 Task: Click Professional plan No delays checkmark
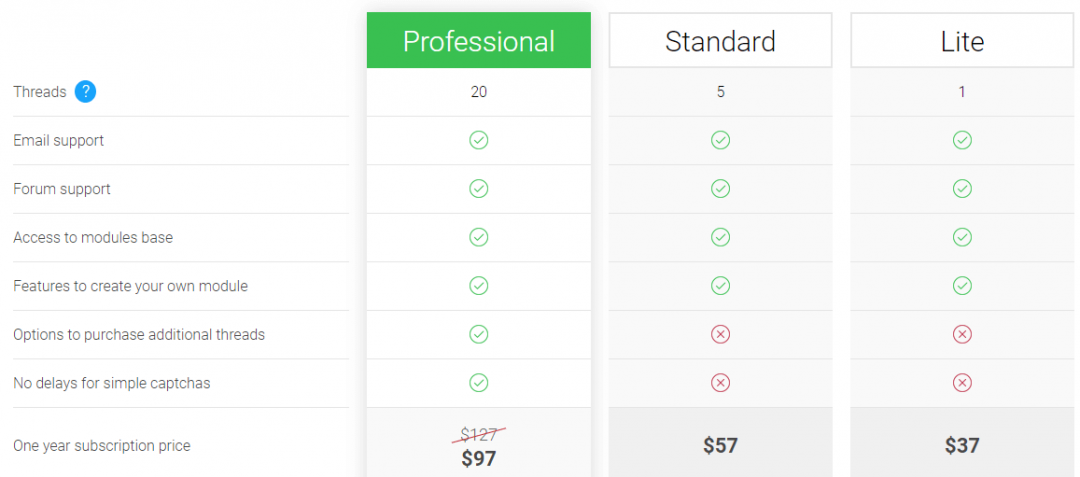(x=479, y=382)
